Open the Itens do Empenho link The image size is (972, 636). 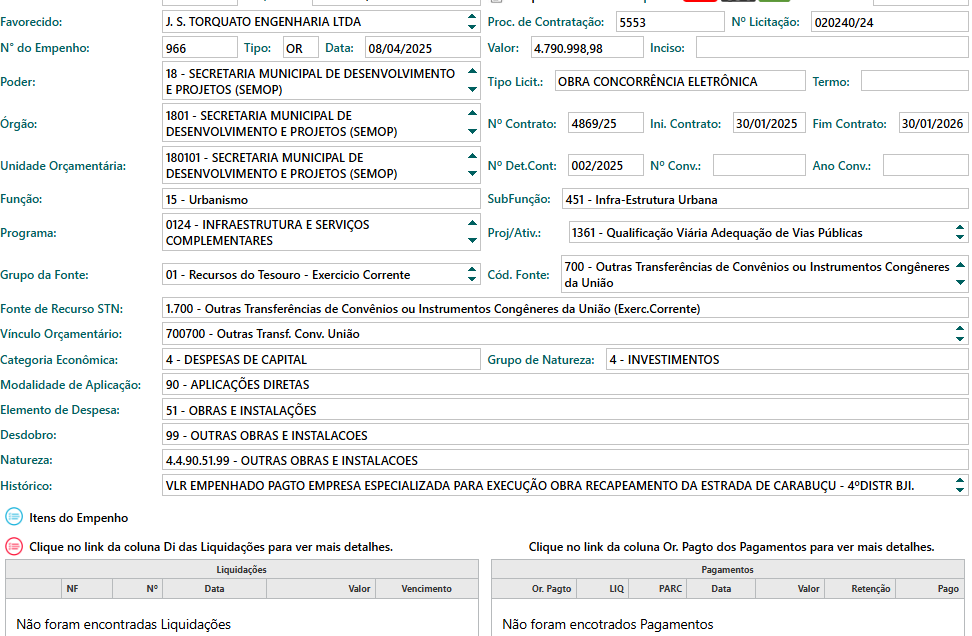pos(79,518)
